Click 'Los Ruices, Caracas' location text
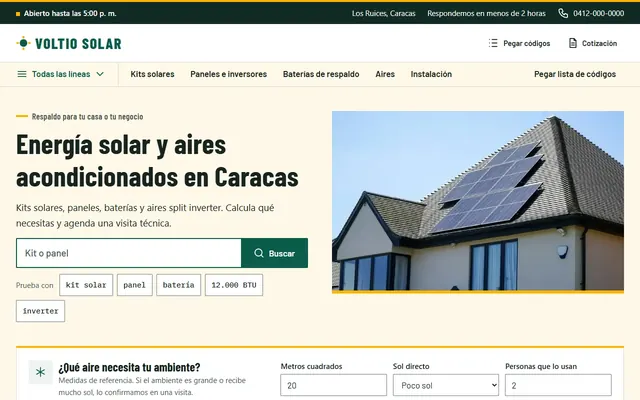Screen dimensions: 640x400 (x=384, y=13)
